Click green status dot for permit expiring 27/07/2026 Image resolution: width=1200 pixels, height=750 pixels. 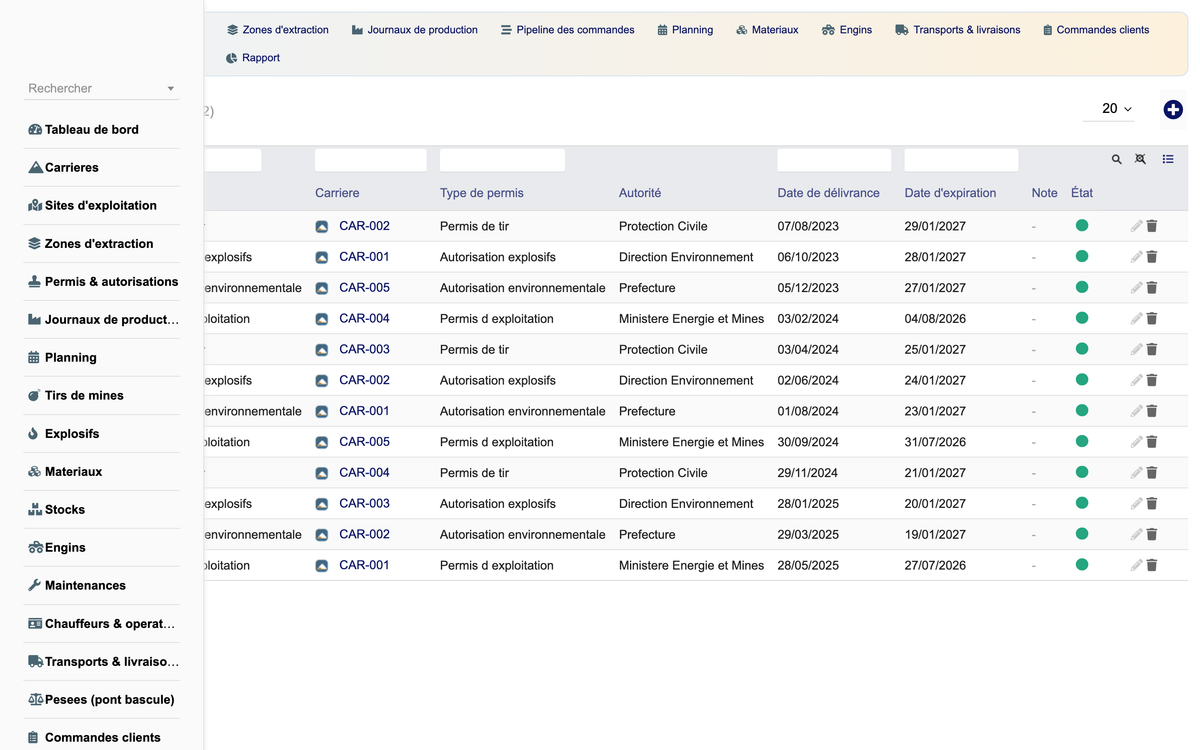(x=1081, y=565)
